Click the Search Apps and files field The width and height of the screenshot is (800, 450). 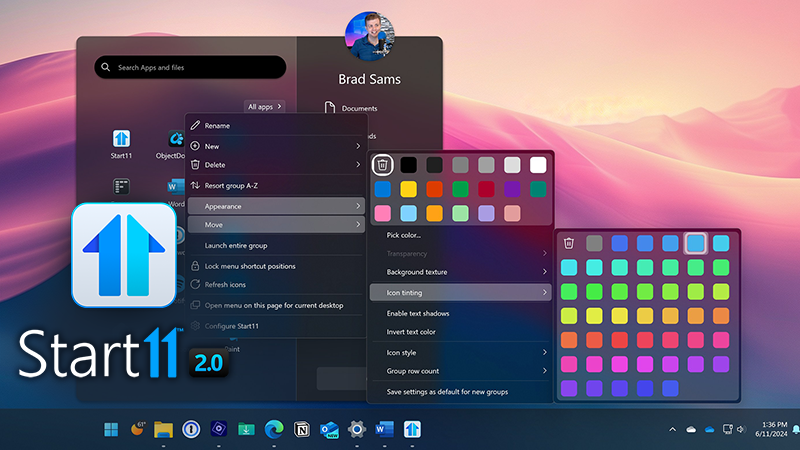190,67
